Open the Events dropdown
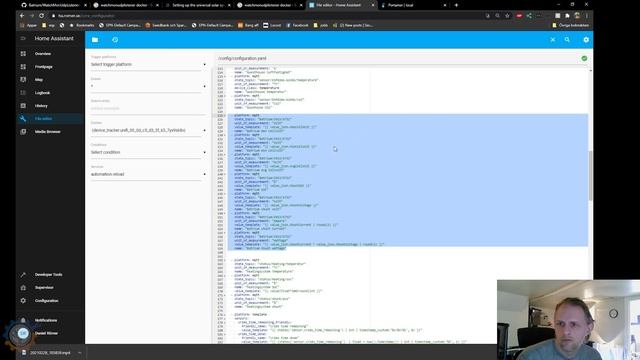Viewport: 640px width, 360px height. pyautogui.click(x=148, y=86)
